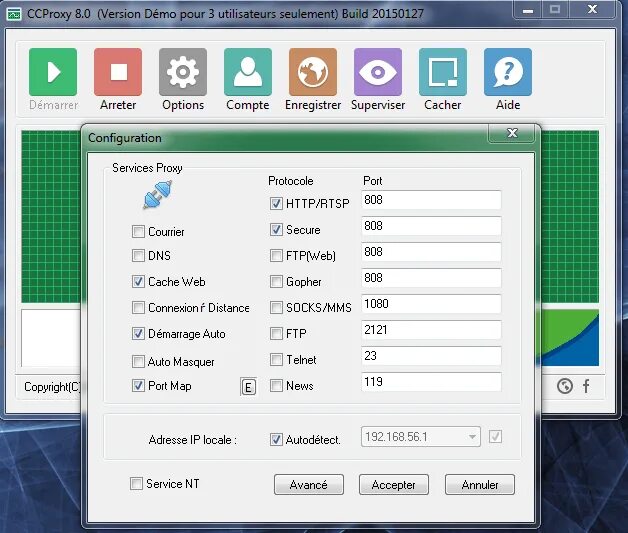This screenshot has width=628, height=533.
Task: Click the News port field 119
Action: pyautogui.click(x=431, y=382)
